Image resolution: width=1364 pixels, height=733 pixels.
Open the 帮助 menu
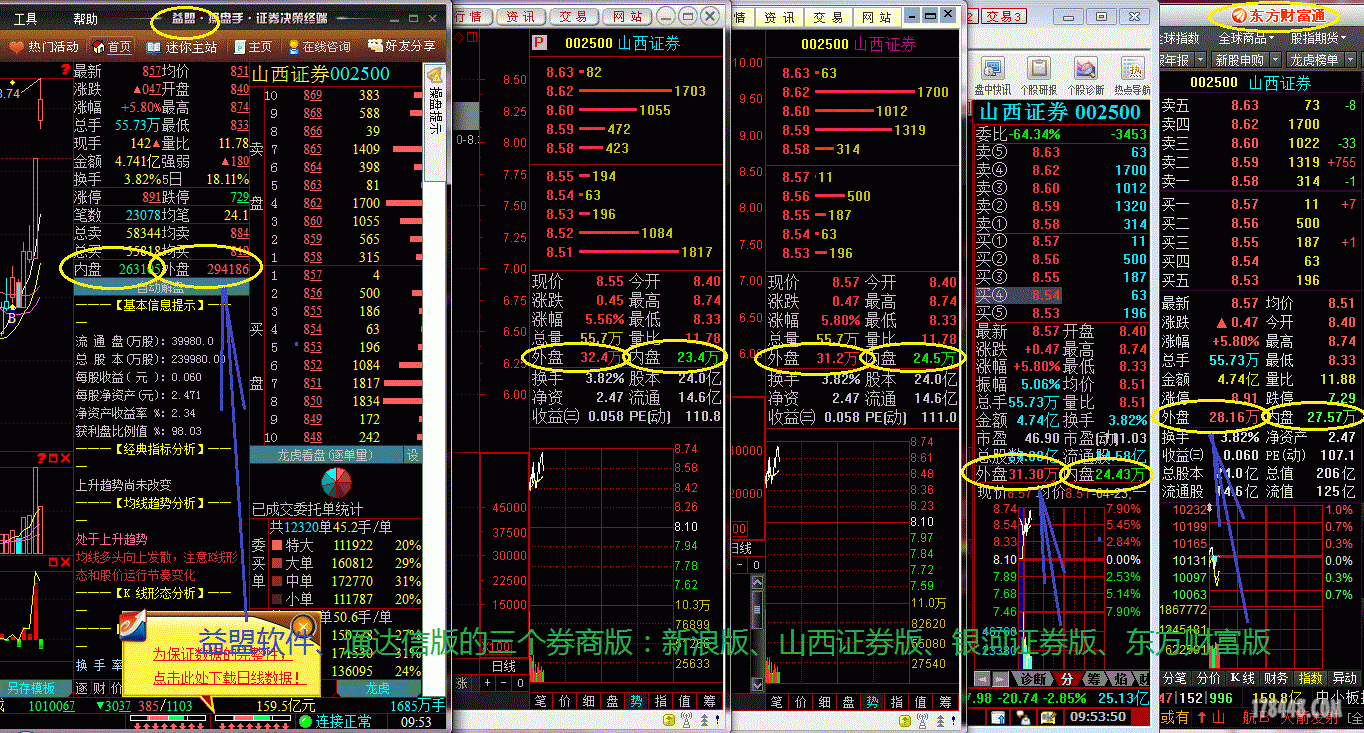(x=86, y=19)
